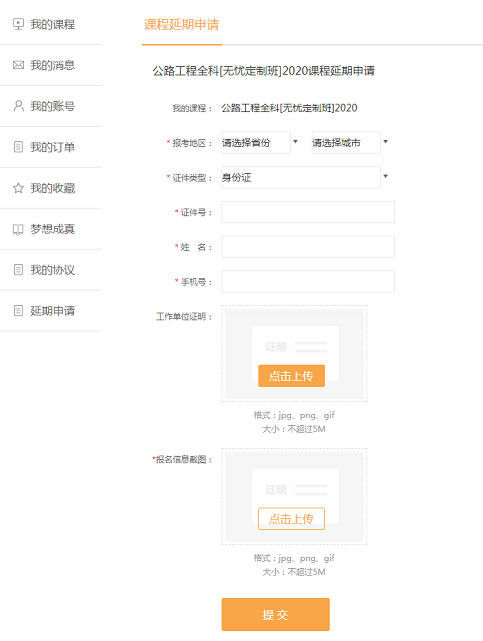Image resolution: width=483 pixels, height=641 pixels.
Task: Click the 延期申请 document icon
Action: coord(18,311)
